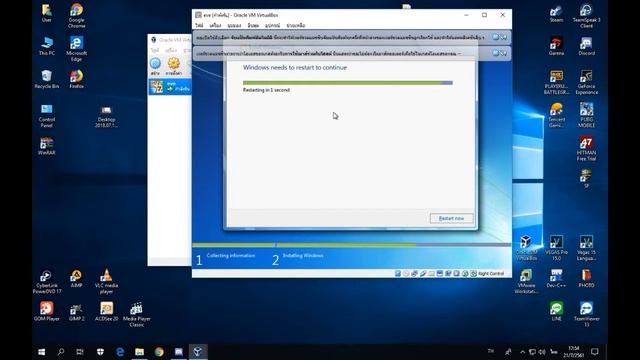Open This PC desktop icon
This screenshot has height=360, width=640.
pyautogui.click(x=47, y=46)
